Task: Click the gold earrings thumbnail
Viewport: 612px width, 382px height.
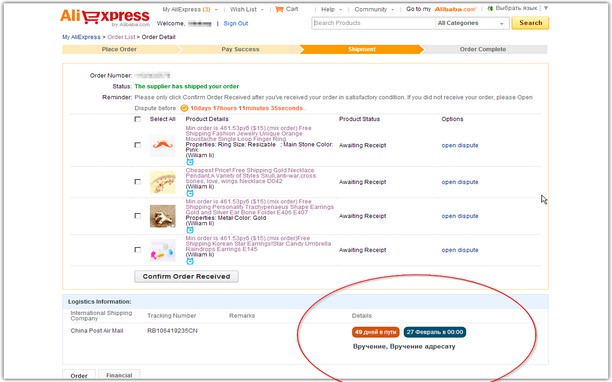Action: tap(162, 216)
